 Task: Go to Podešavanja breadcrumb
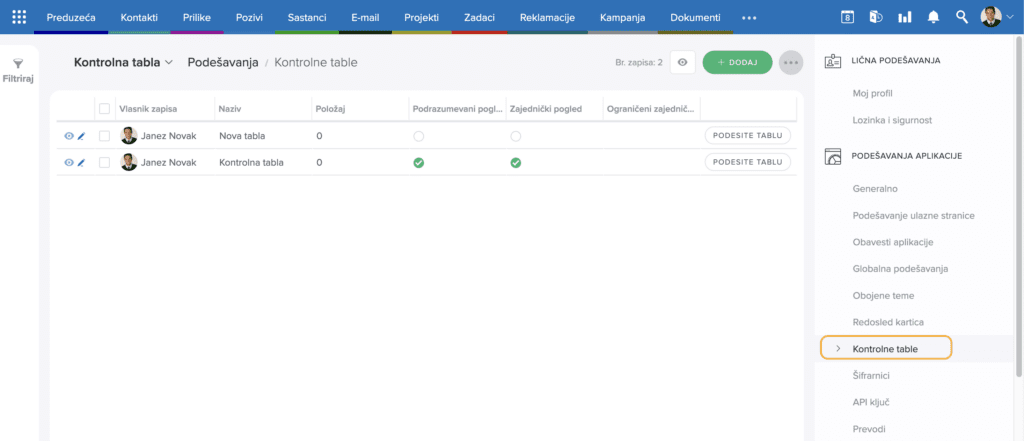click(223, 63)
